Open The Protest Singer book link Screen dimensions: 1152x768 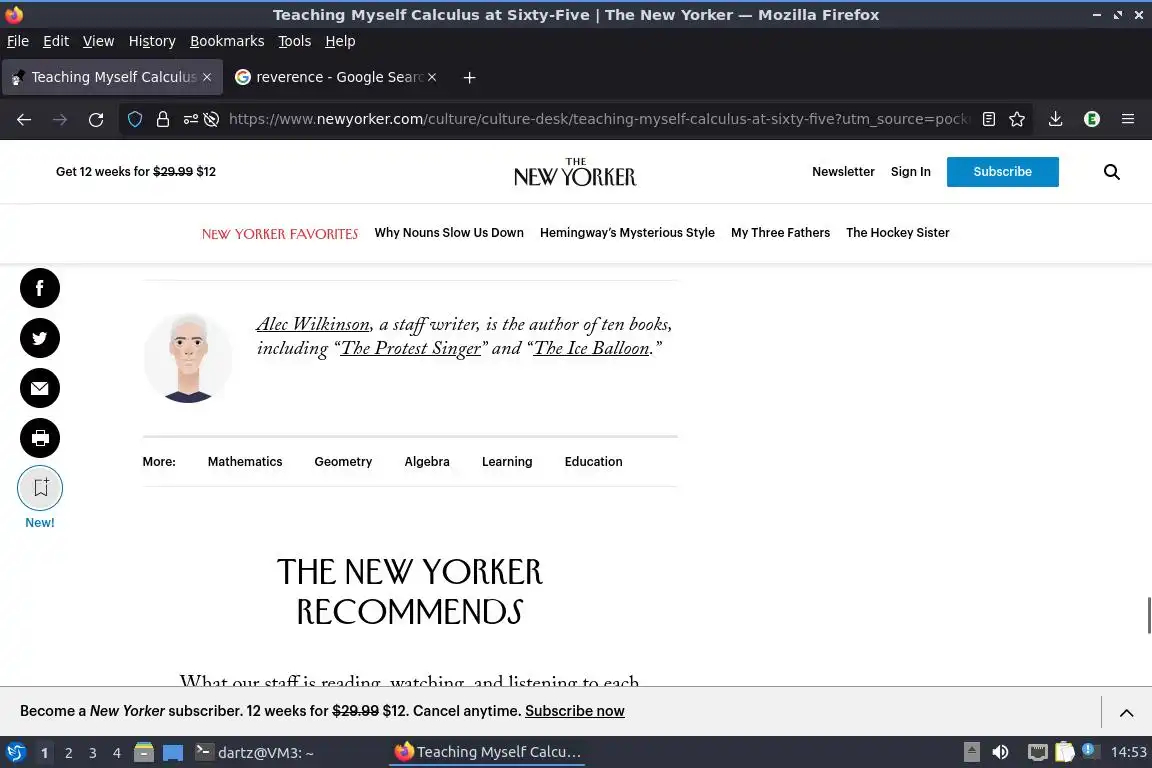click(x=410, y=349)
